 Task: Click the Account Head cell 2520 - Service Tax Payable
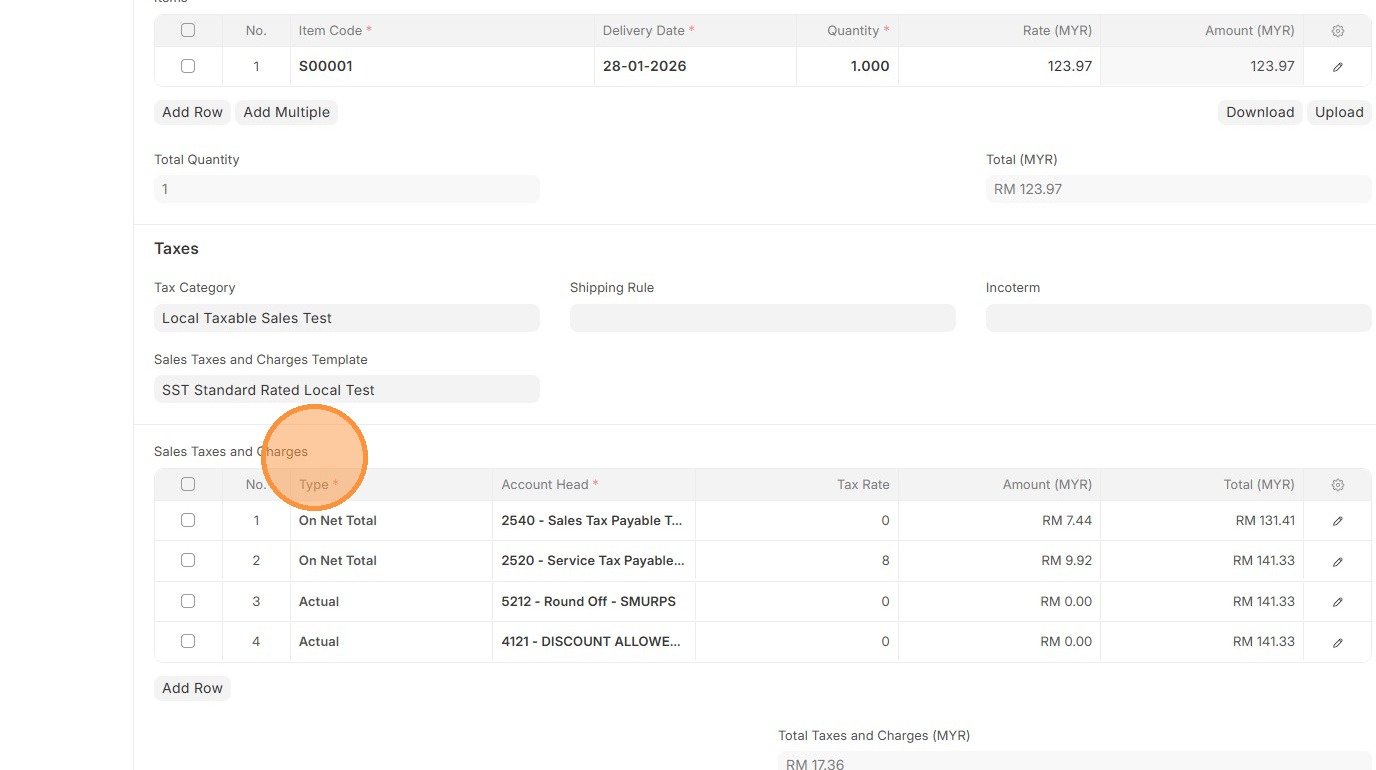click(594, 560)
